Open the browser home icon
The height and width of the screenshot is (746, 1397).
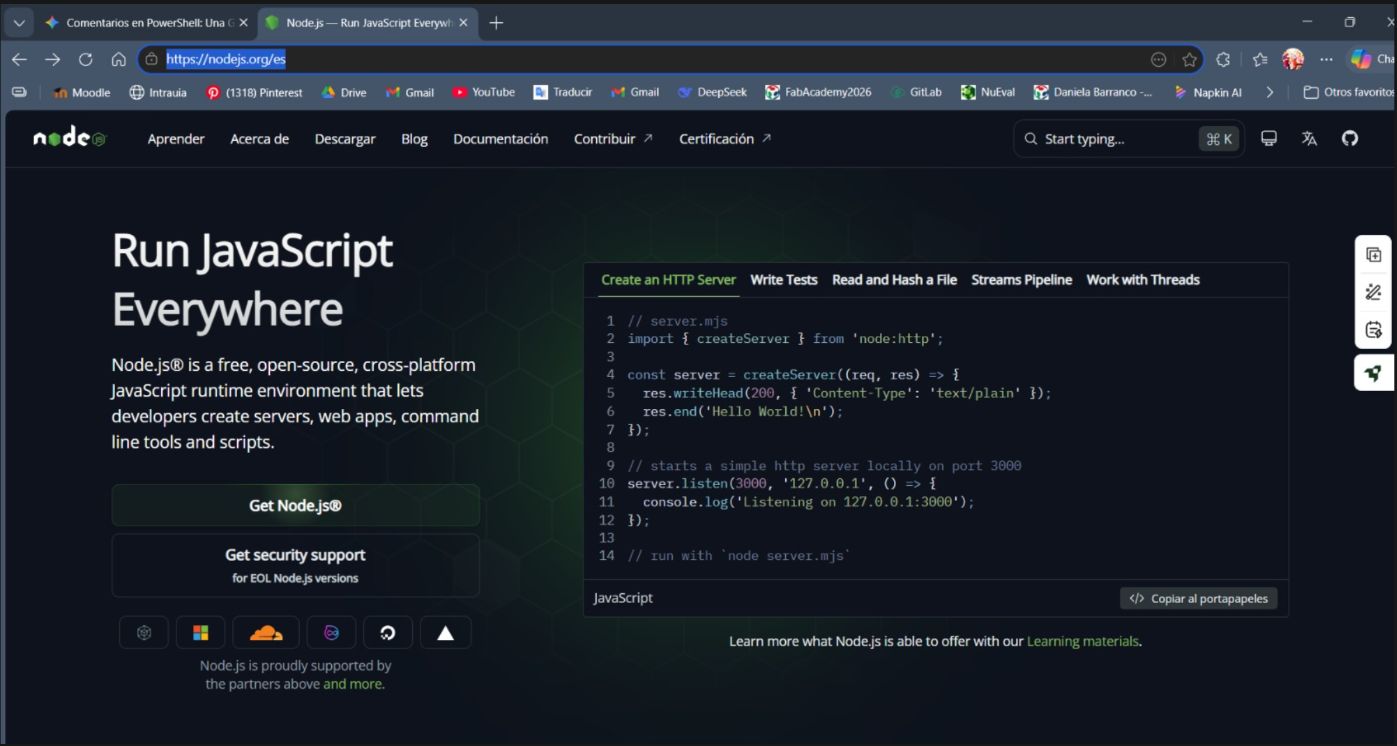pos(118,60)
